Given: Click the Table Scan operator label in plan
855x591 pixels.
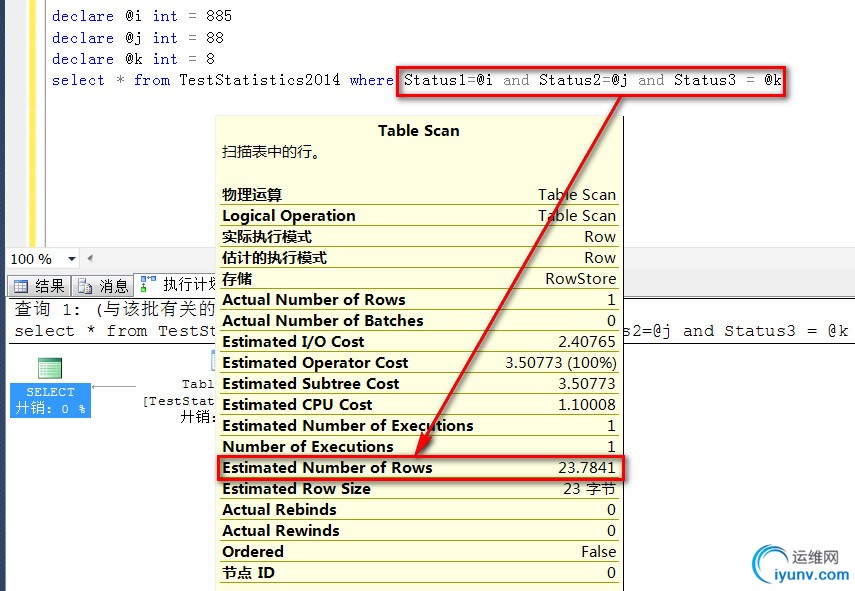Looking at the screenshot, I should point(197,384).
